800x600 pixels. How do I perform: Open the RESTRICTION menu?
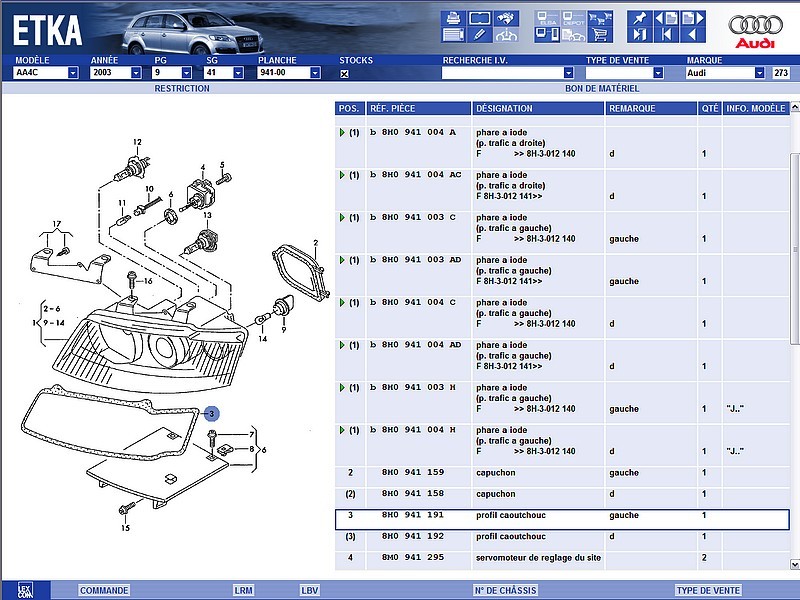click(x=182, y=88)
